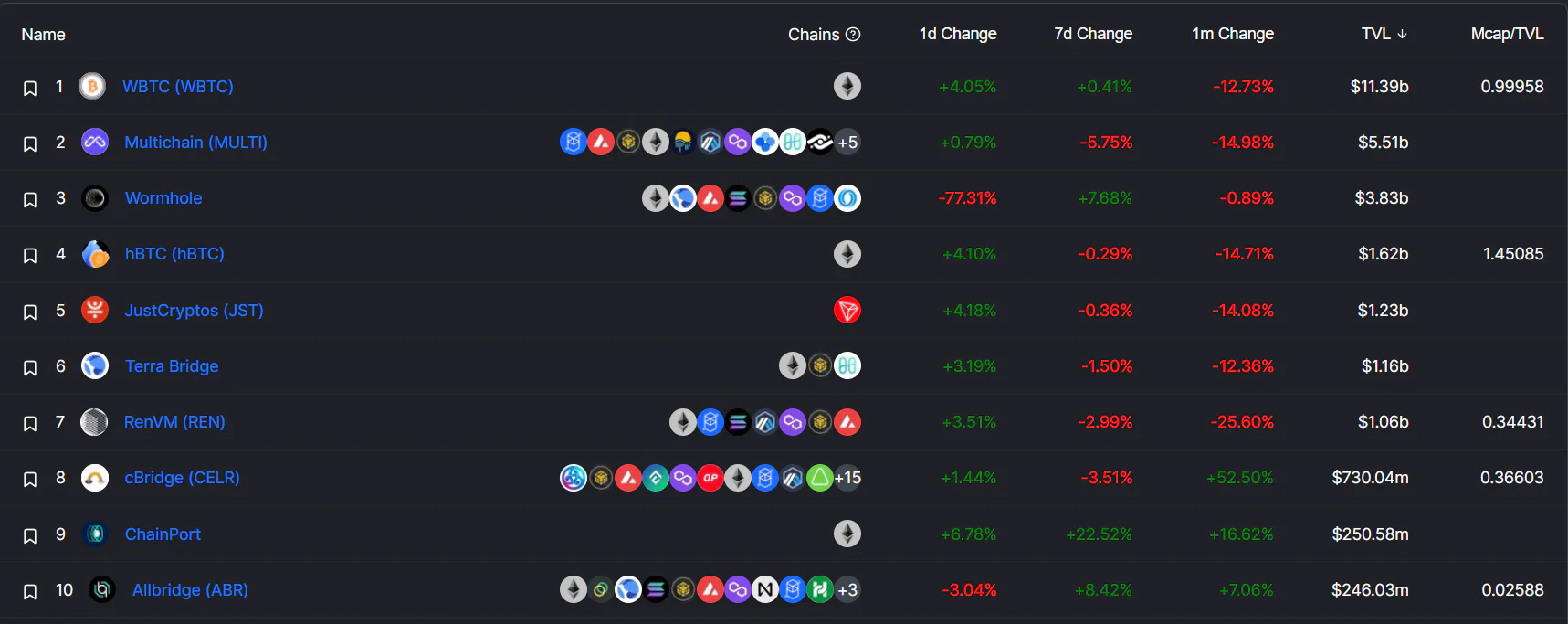Expand the +5 more chains for Multichain
Viewport: 1568px width, 624px height.
point(847,143)
